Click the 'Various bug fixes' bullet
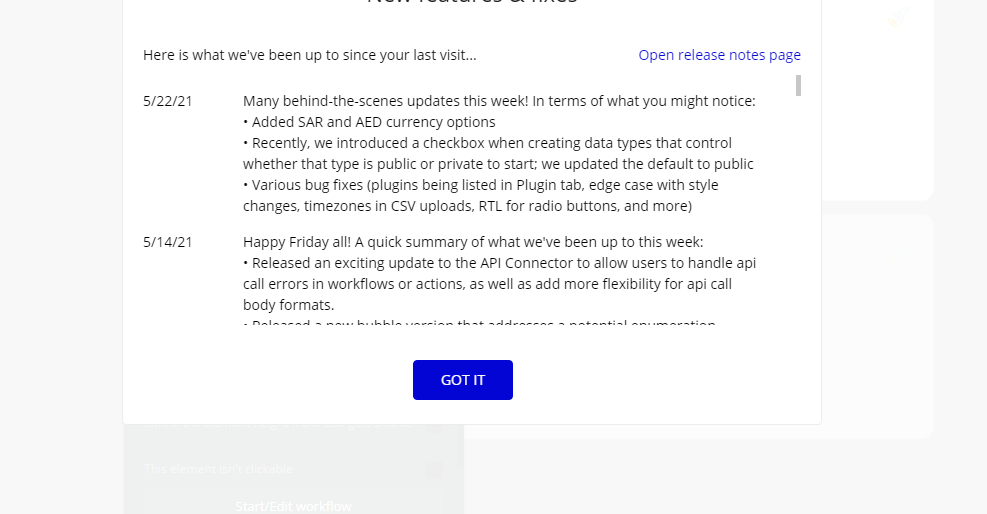This screenshot has height=514, width=987. (x=481, y=196)
